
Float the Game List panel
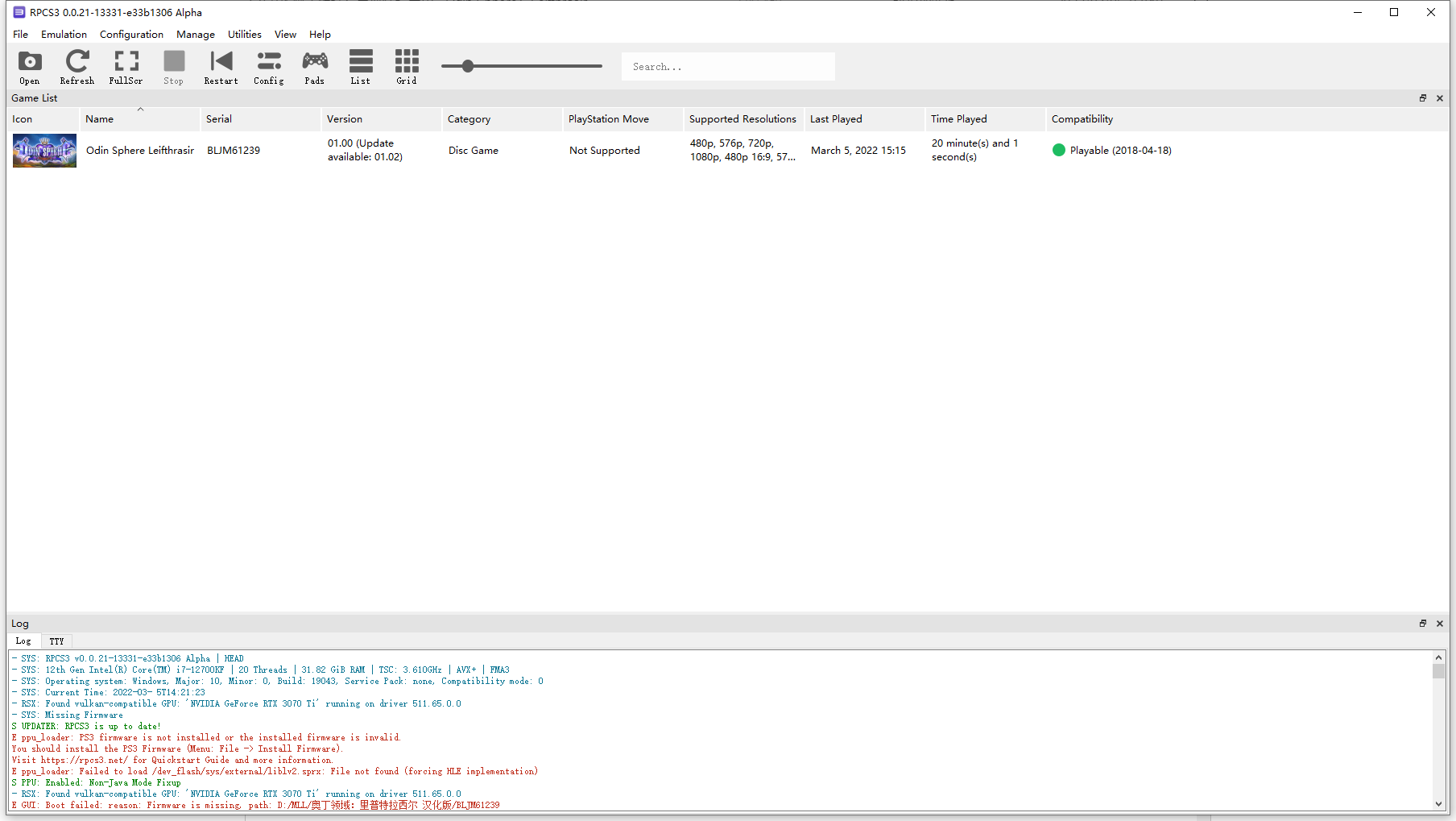[x=1423, y=98]
